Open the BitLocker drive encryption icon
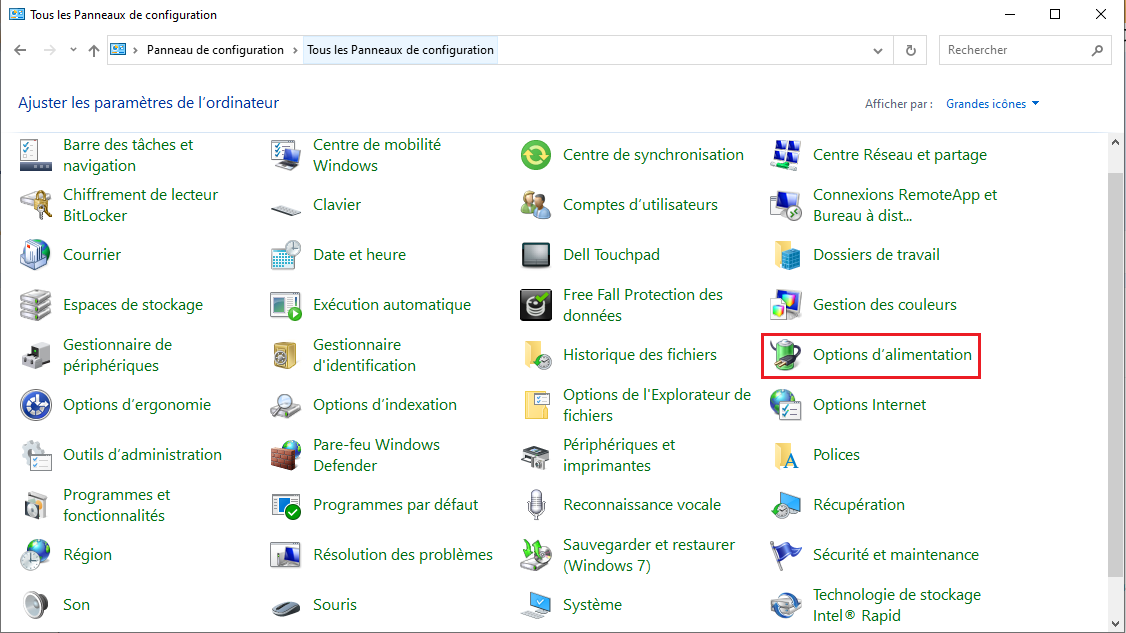This screenshot has width=1126, height=633. point(35,205)
